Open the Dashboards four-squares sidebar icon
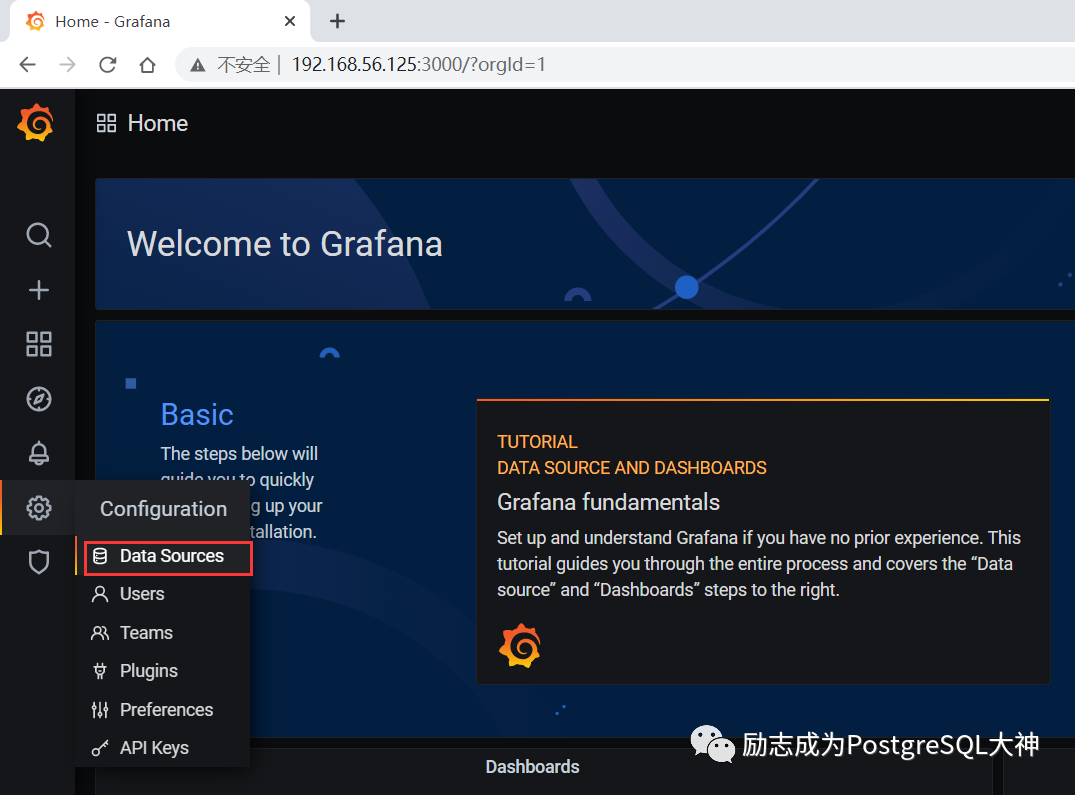The width and height of the screenshot is (1075, 795). pos(38,344)
